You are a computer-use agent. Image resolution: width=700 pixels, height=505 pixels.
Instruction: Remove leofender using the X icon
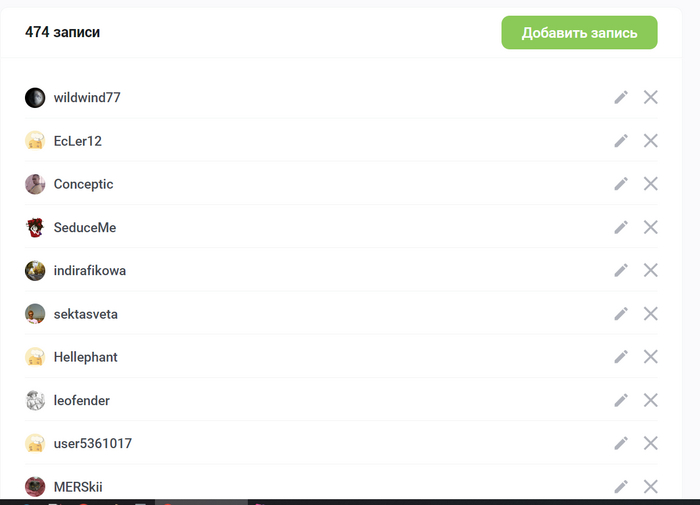(650, 400)
